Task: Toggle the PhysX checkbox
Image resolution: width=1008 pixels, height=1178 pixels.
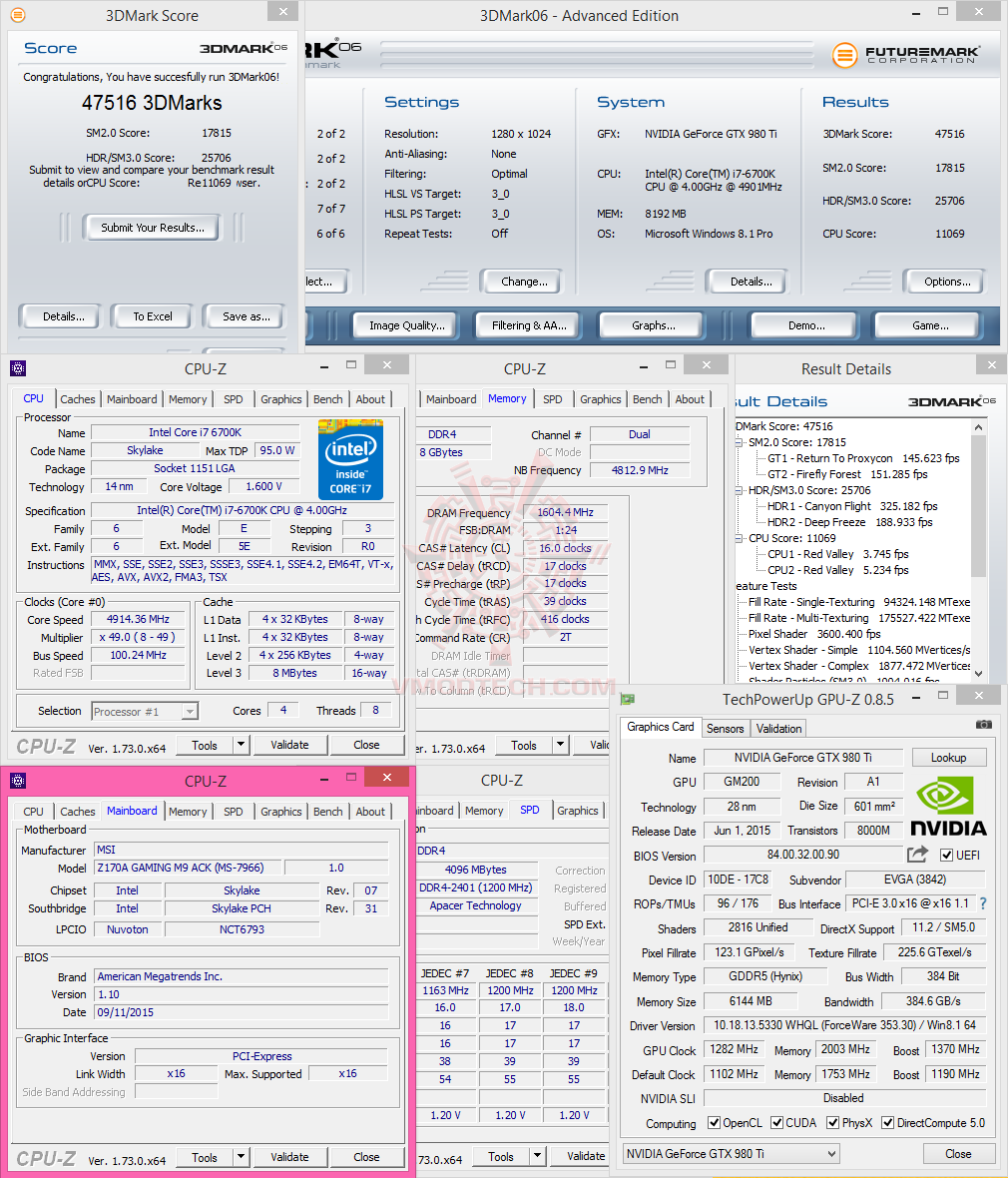Action: pyautogui.click(x=832, y=1123)
